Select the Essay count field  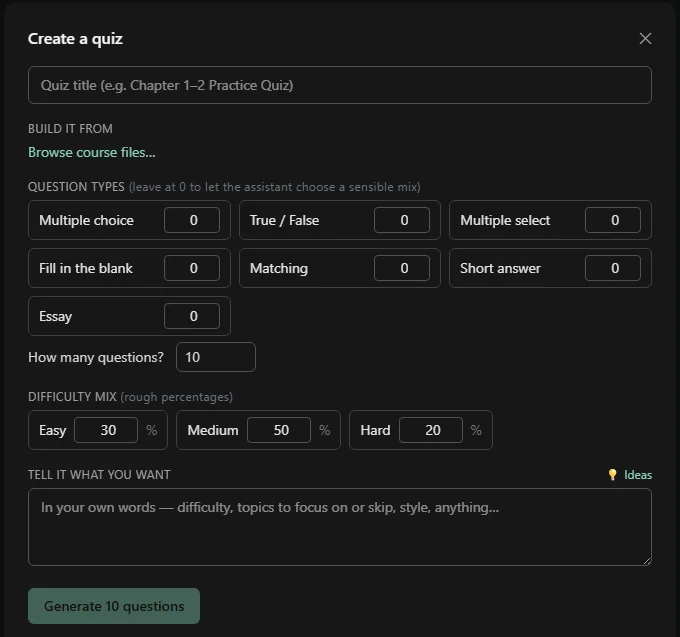click(192, 316)
